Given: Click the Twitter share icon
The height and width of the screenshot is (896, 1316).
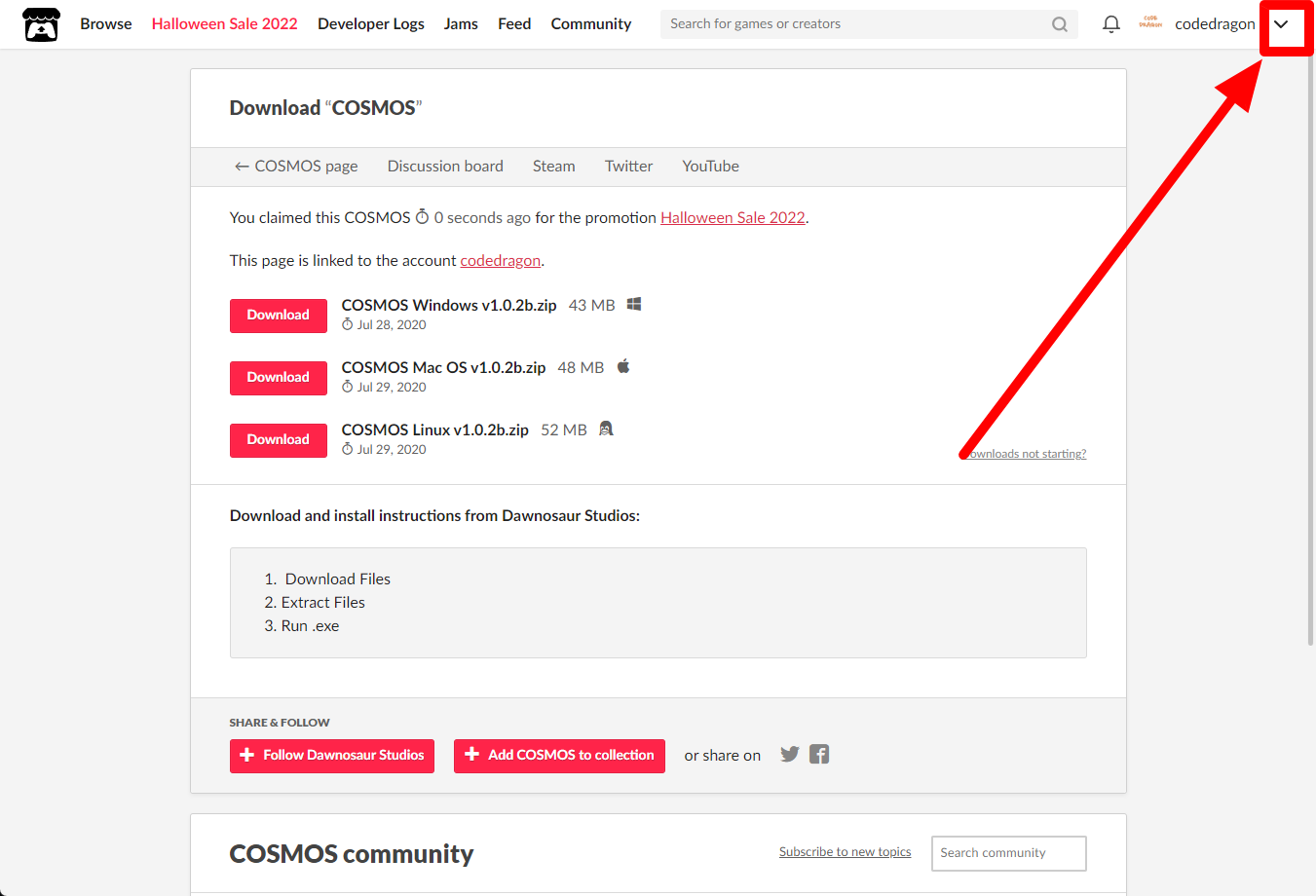Looking at the screenshot, I should click(x=790, y=754).
